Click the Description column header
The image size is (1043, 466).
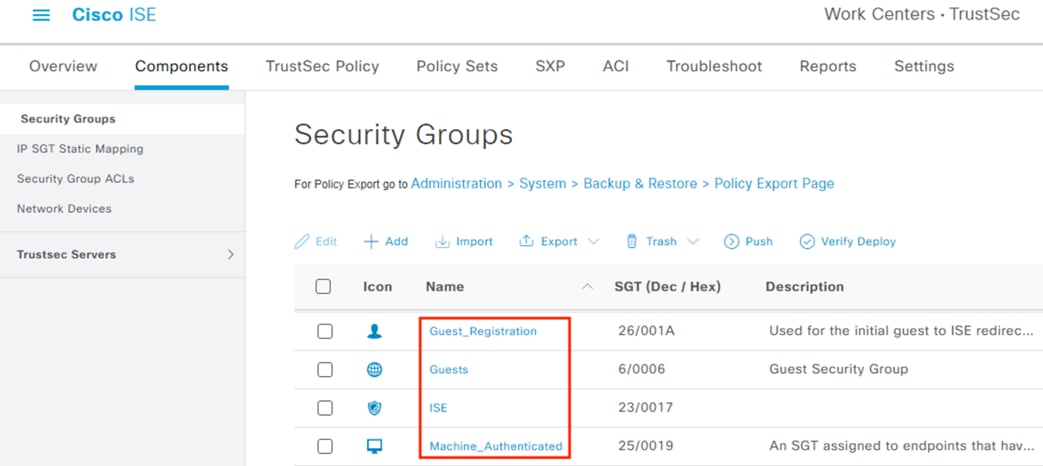(805, 287)
